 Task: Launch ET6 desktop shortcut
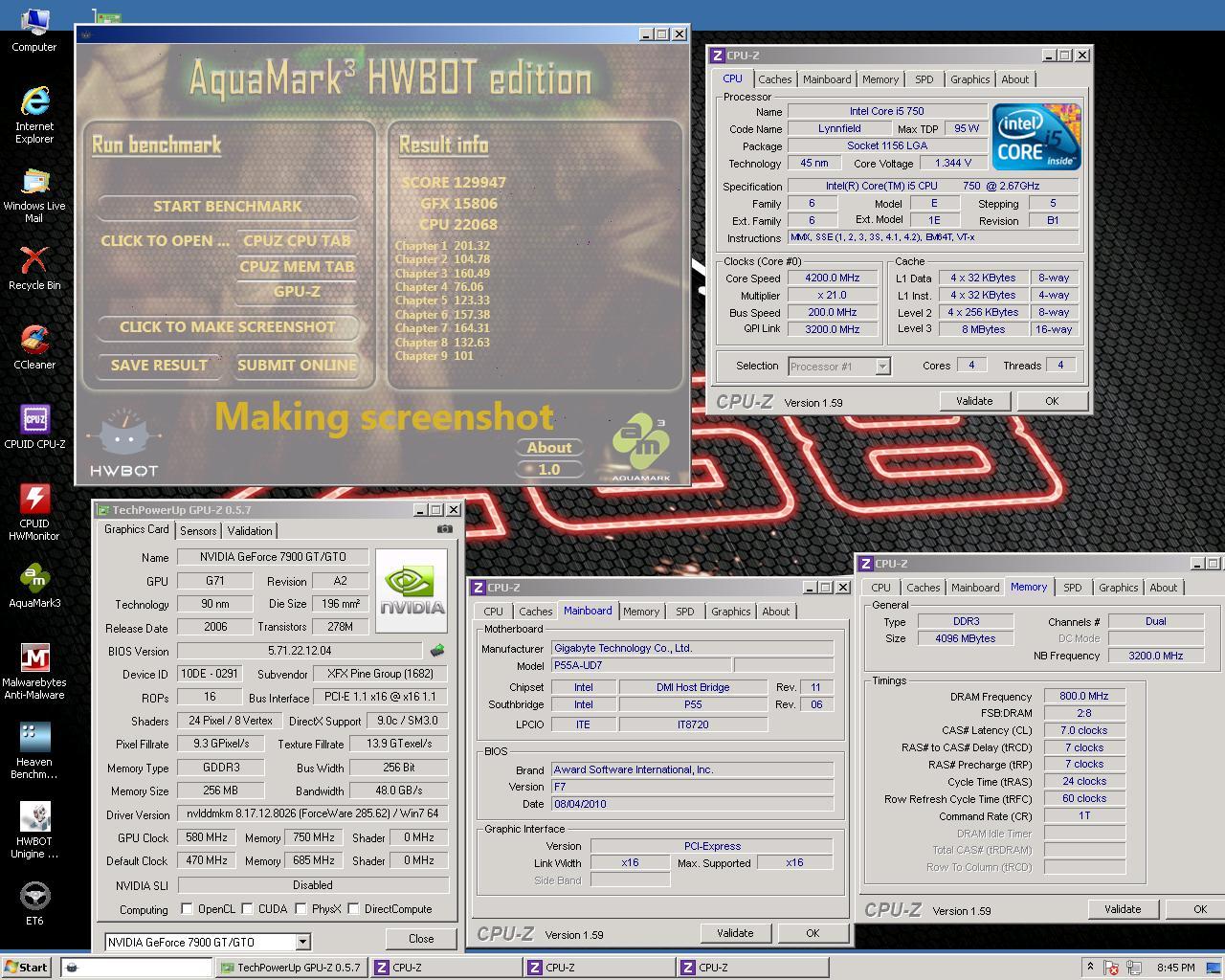(x=34, y=903)
